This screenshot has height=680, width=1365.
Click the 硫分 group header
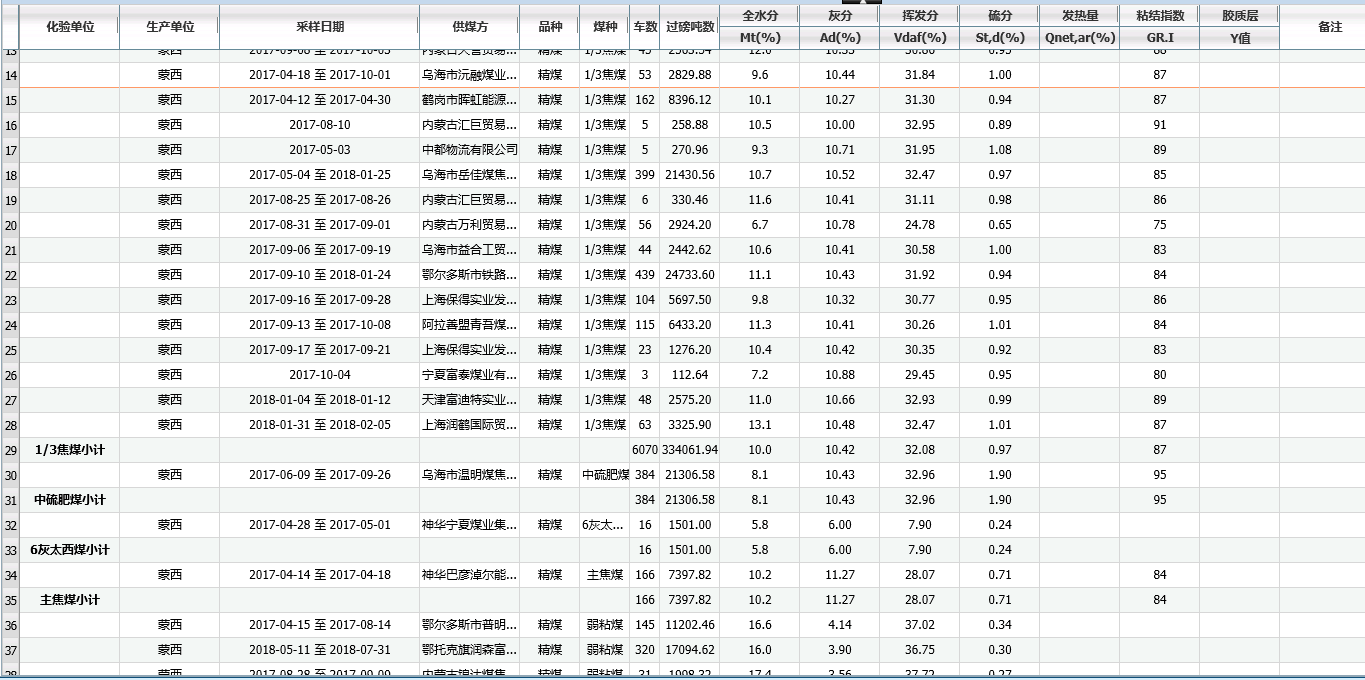[x=999, y=16]
